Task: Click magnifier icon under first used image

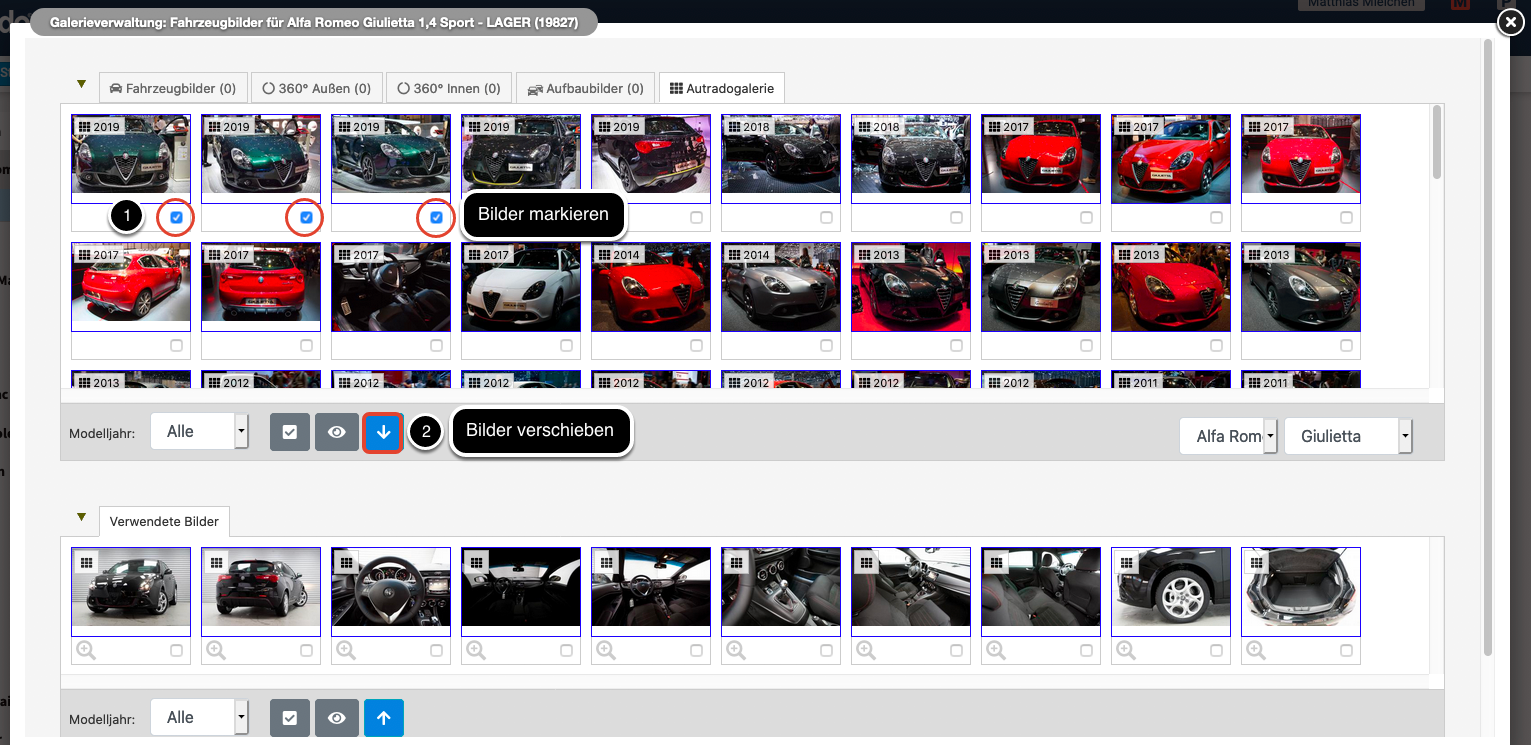Action: pyautogui.click(x=86, y=651)
